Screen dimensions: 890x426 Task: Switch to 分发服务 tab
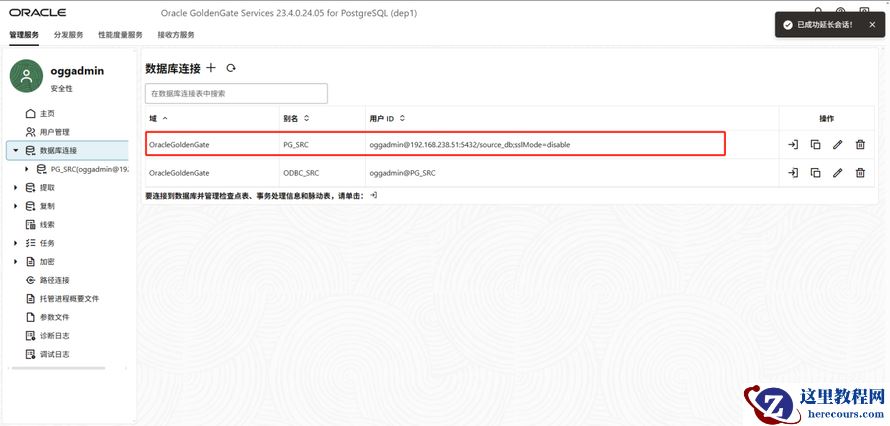tap(69, 35)
